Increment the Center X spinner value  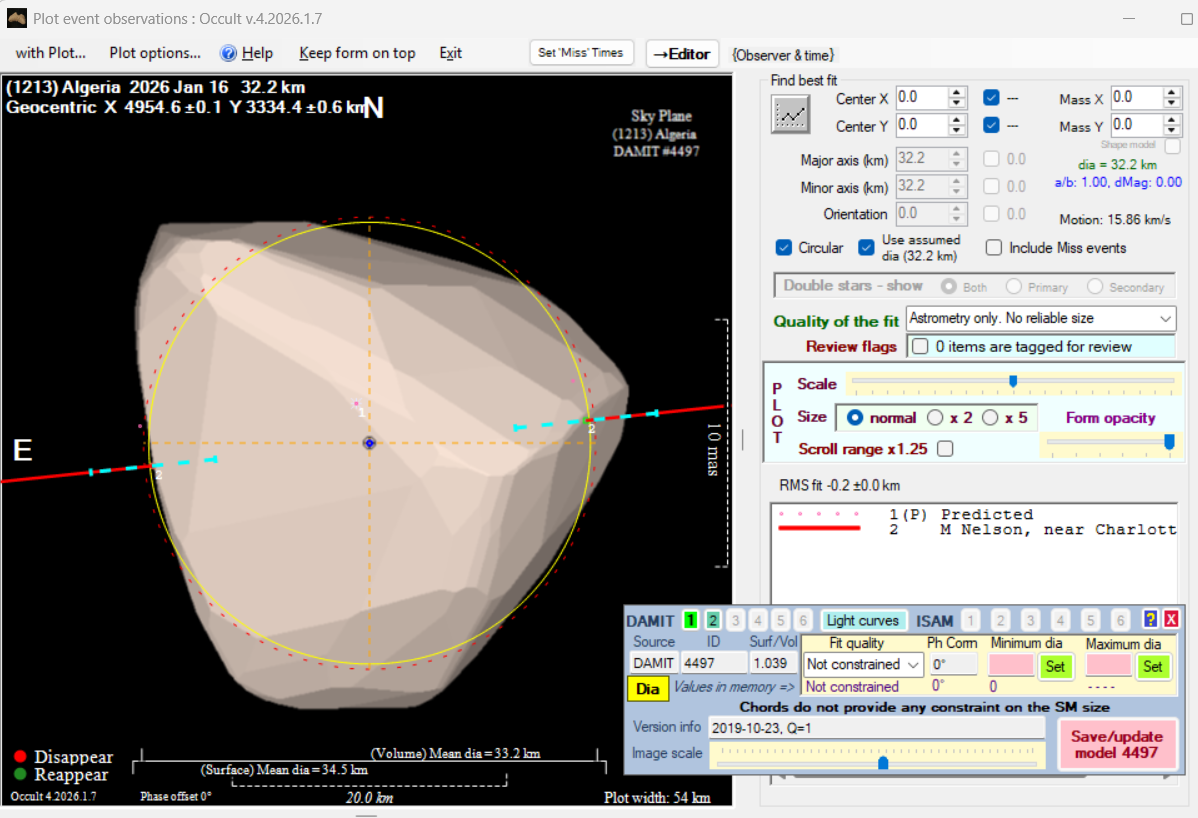(957, 92)
